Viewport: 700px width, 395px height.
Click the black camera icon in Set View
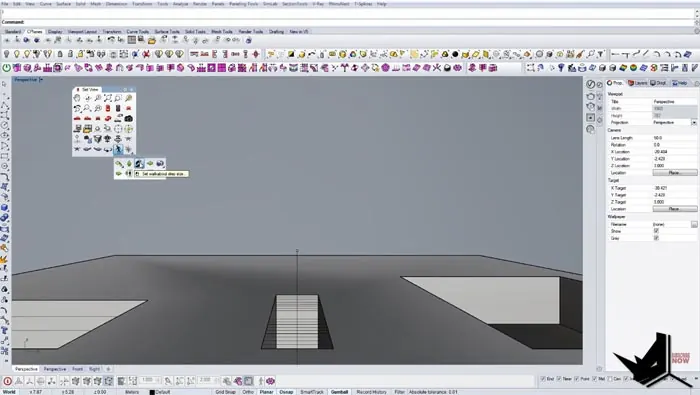(x=129, y=118)
